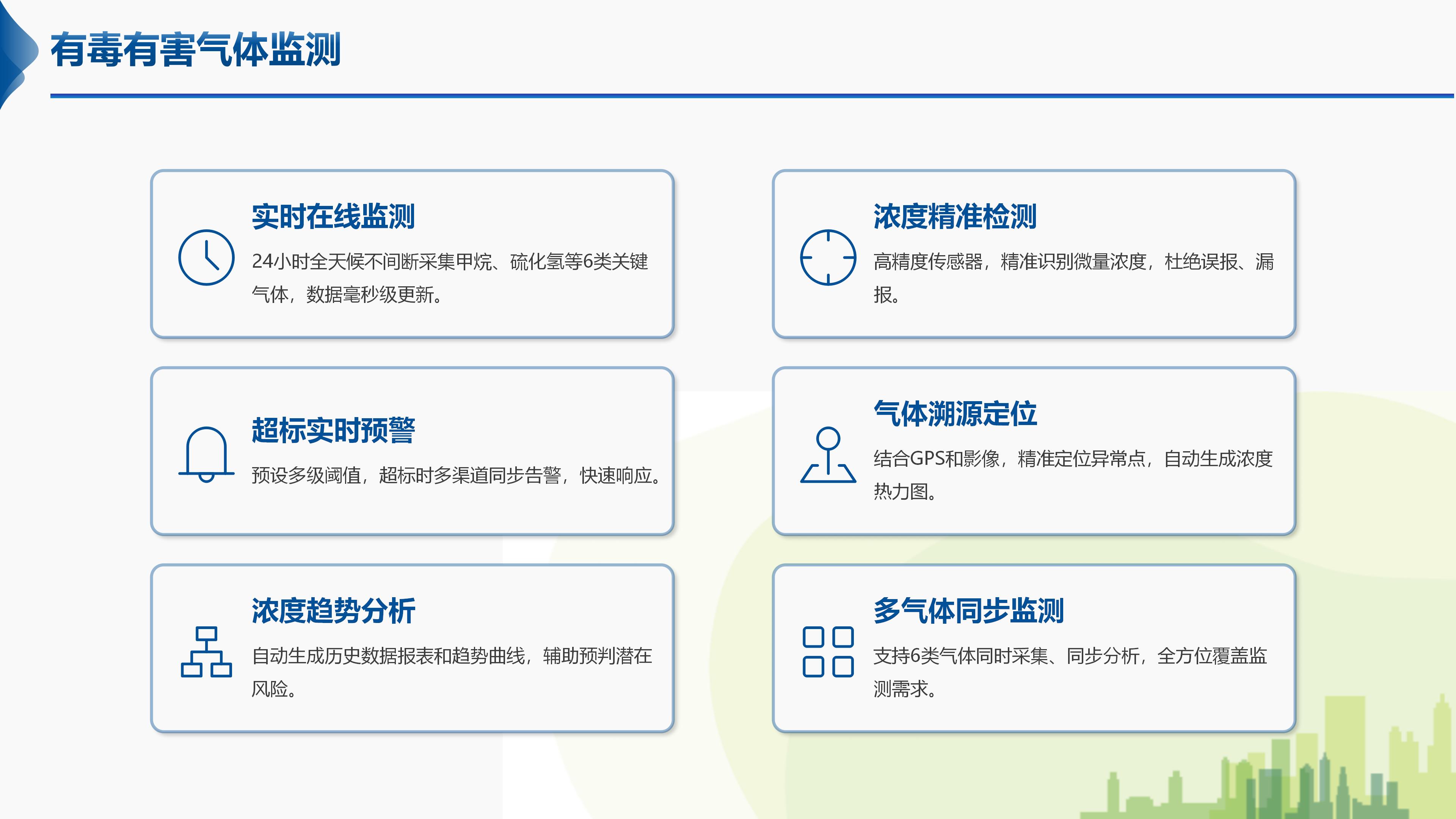This screenshot has height=819, width=1456.
Task: Click the heading 多气体同步监测
Action: click(968, 611)
